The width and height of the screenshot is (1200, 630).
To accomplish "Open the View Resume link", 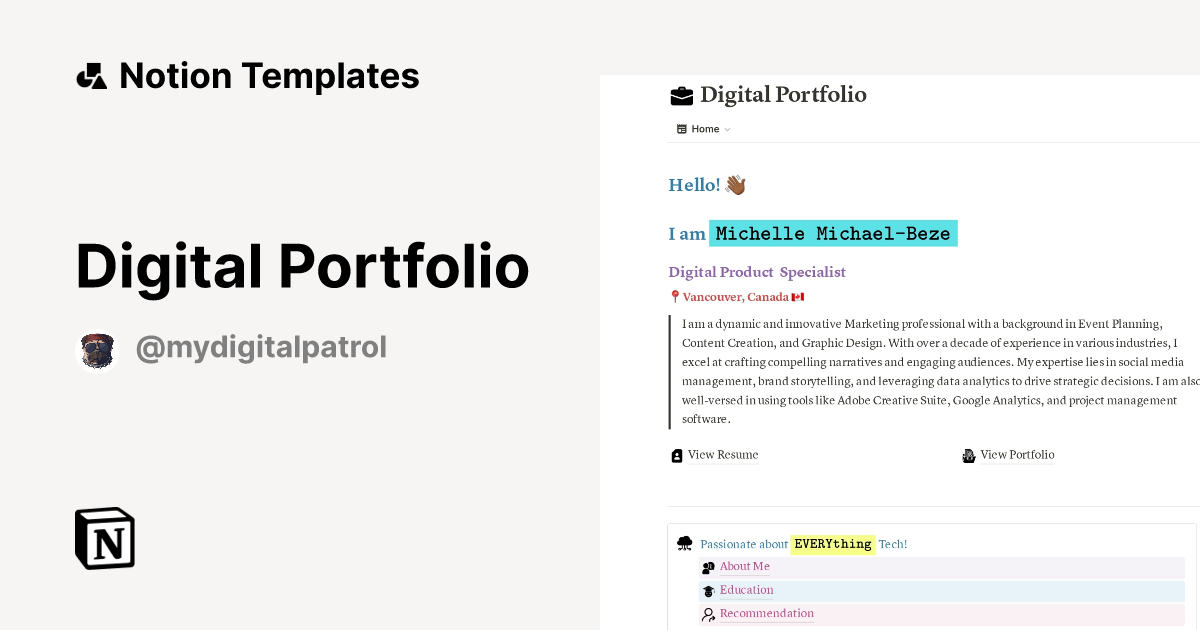I will 723,455.
